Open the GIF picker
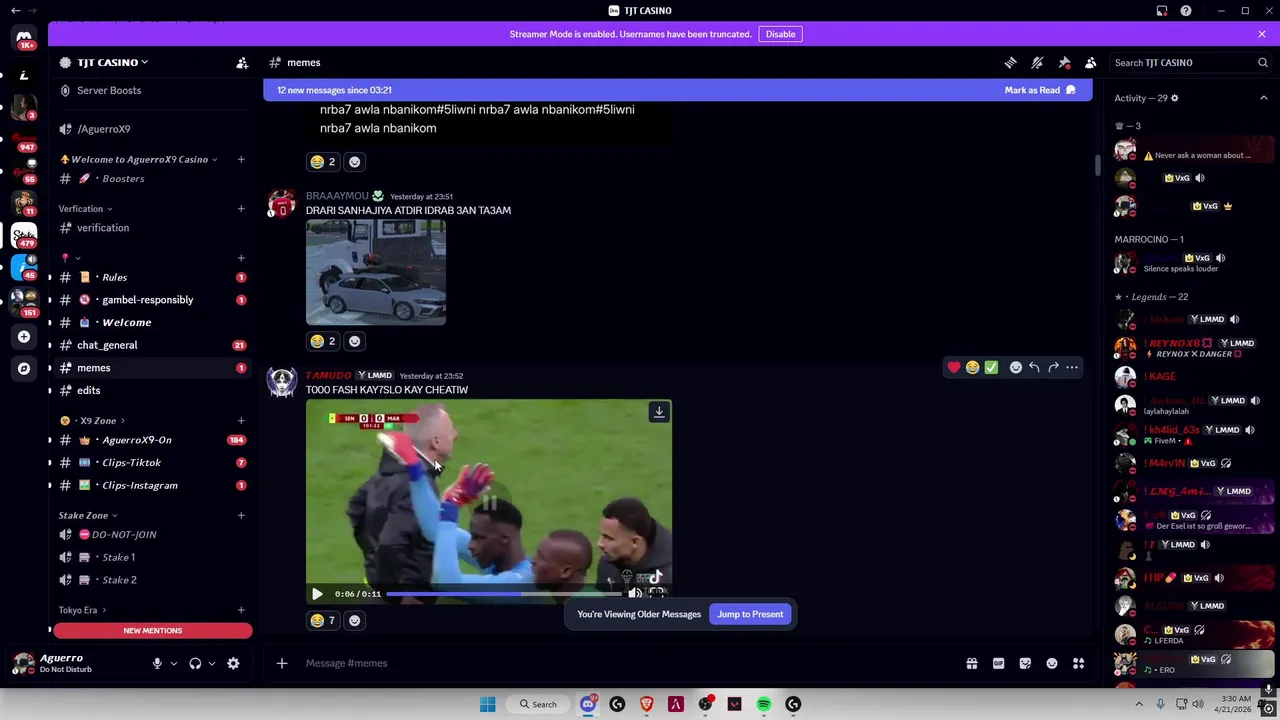Viewport: 1280px width, 720px height. point(998,663)
